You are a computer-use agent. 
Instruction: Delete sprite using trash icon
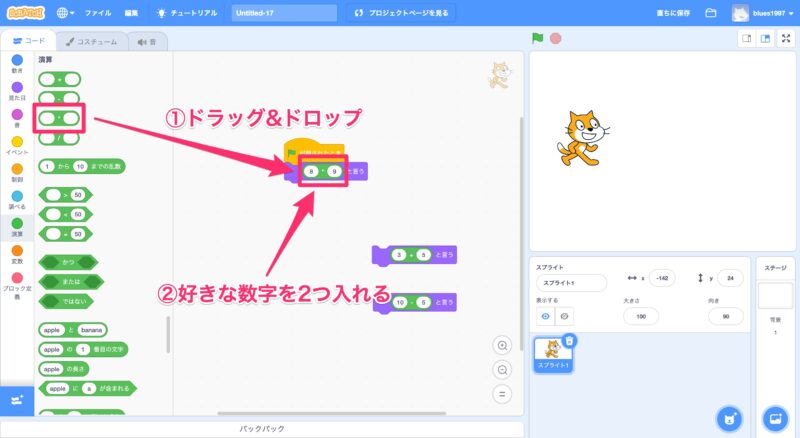pyautogui.click(x=569, y=340)
